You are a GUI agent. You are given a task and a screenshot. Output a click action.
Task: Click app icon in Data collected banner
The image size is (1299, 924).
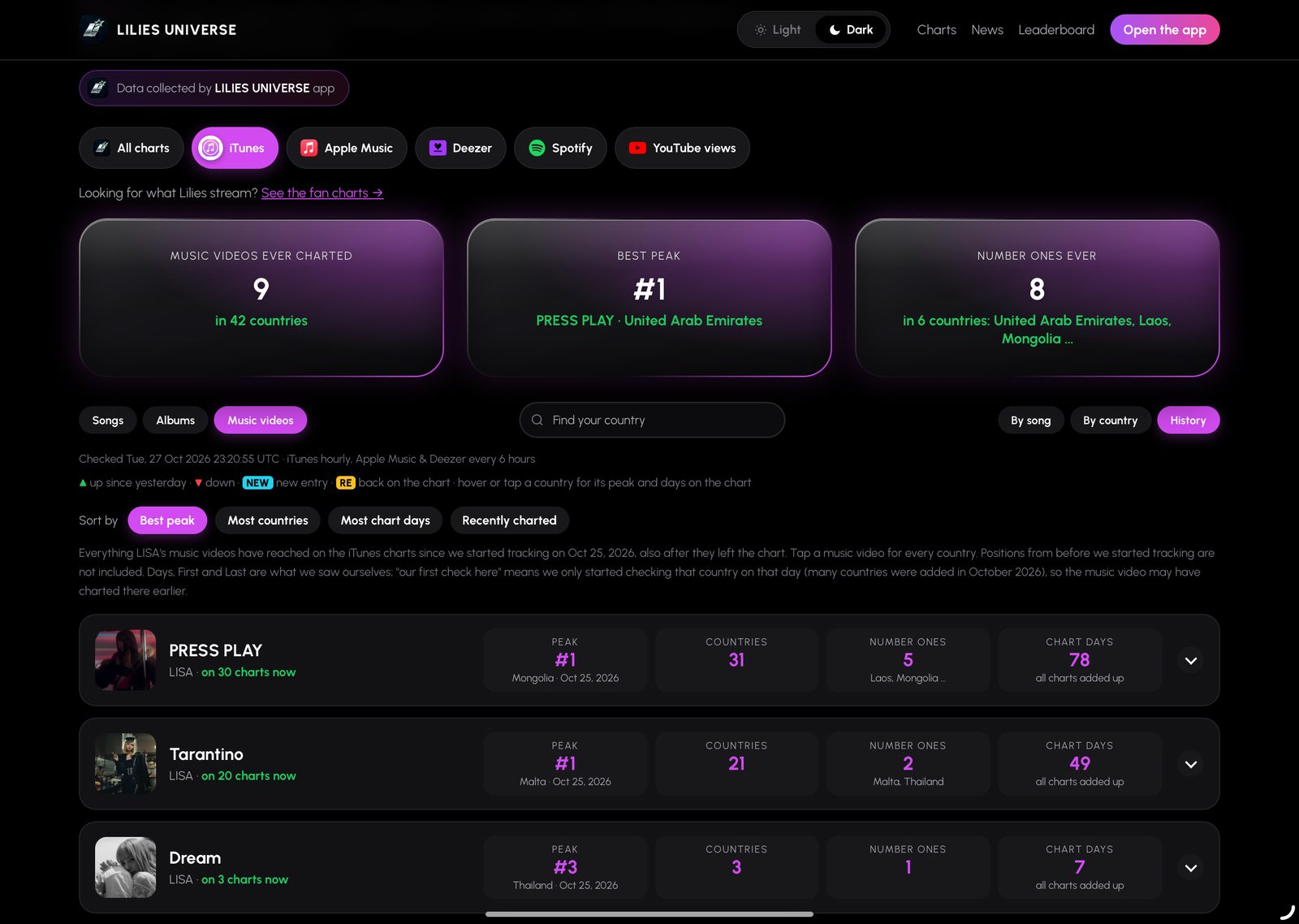[x=97, y=88]
